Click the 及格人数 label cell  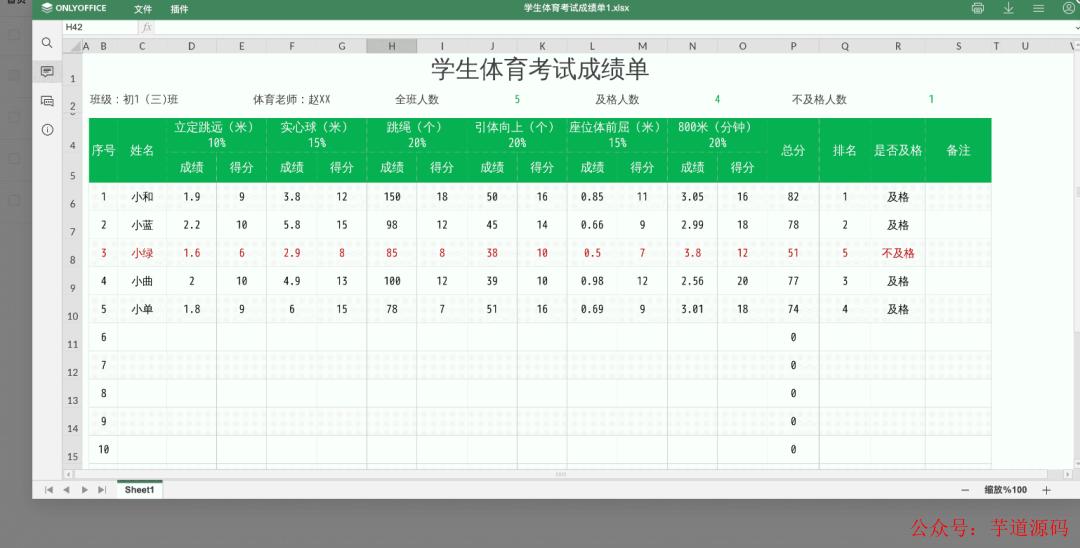point(617,99)
